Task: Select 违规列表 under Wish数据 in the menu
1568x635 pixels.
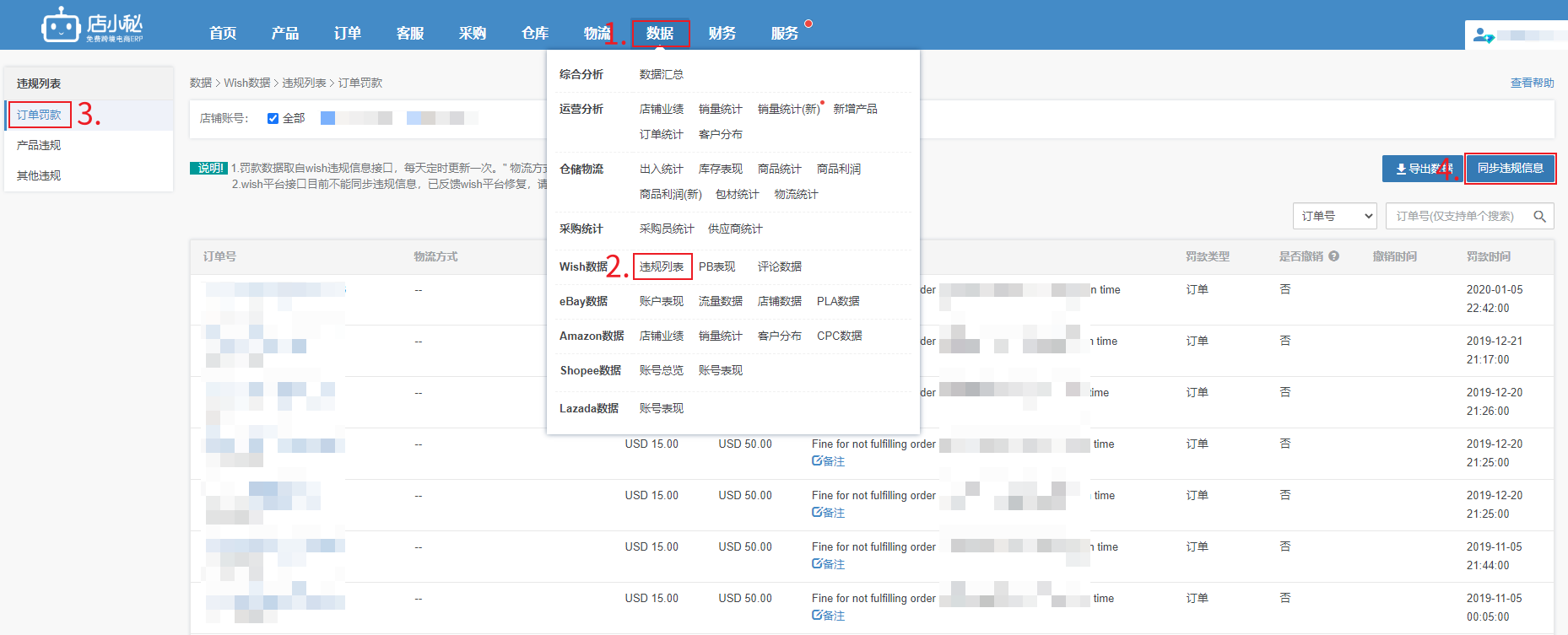Action: (662, 266)
